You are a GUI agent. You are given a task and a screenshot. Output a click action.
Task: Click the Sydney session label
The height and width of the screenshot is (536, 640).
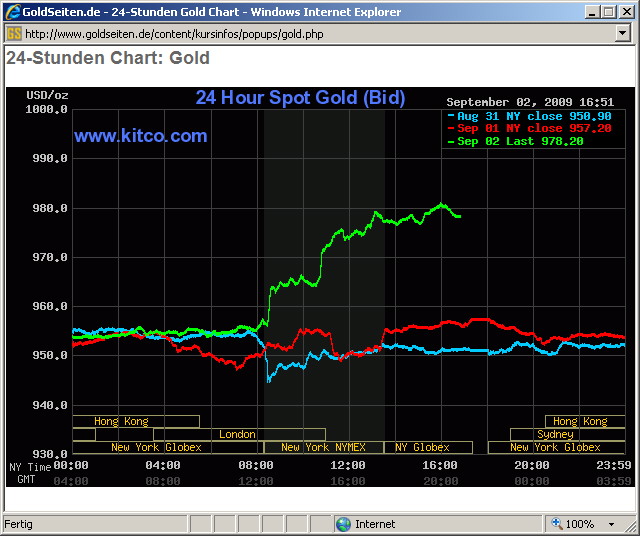[x=555, y=434]
